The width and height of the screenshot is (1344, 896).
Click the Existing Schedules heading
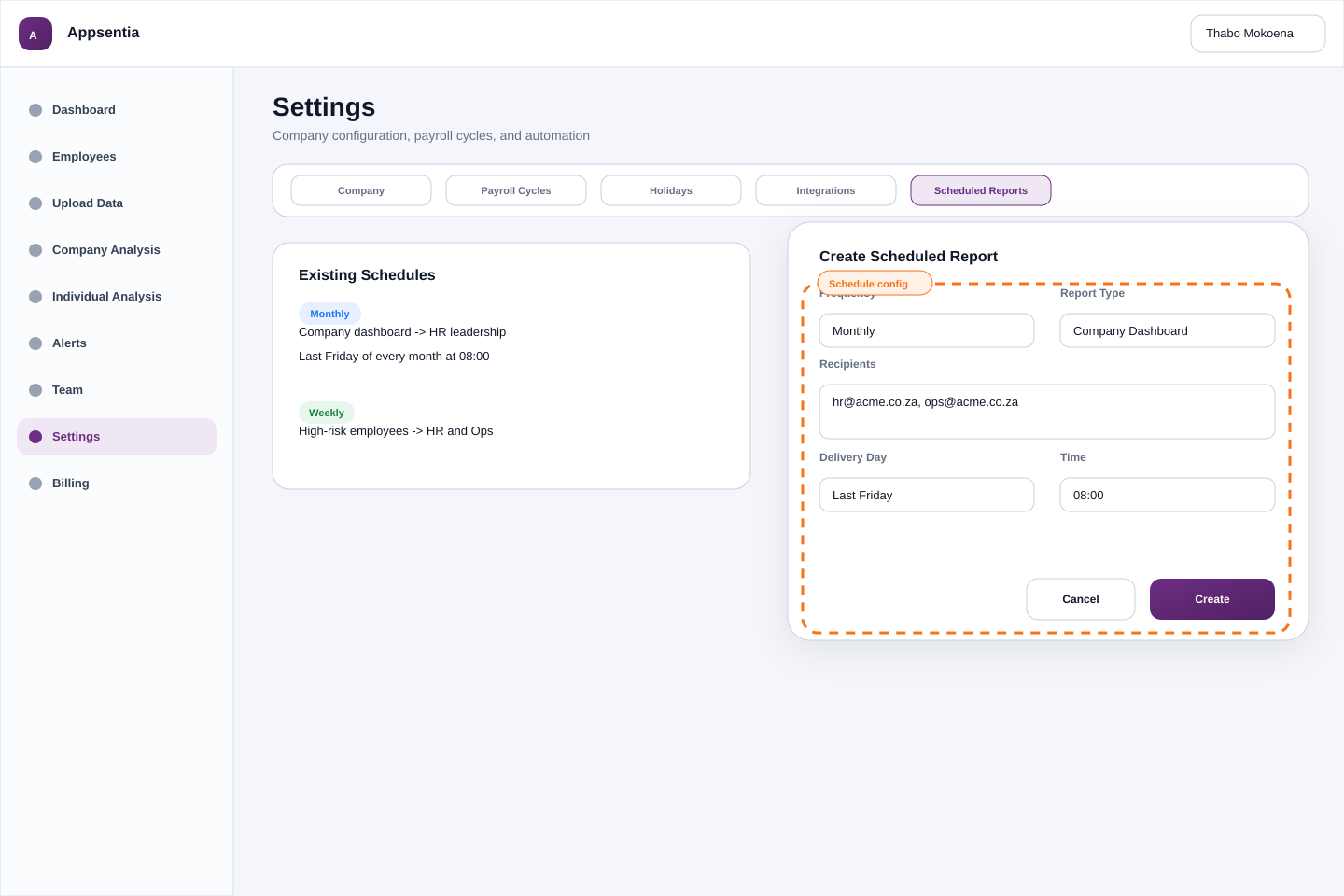point(367,275)
